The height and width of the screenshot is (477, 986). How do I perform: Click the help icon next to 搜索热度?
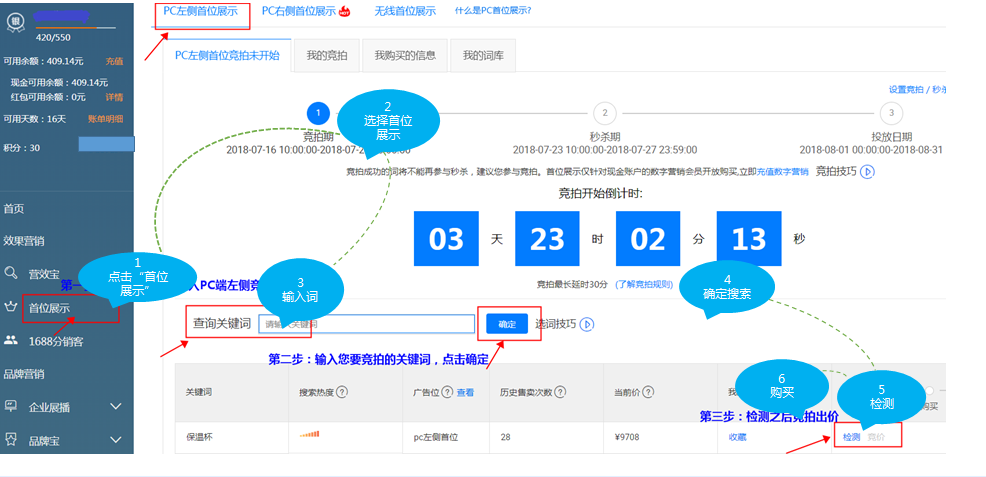(343, 392)
